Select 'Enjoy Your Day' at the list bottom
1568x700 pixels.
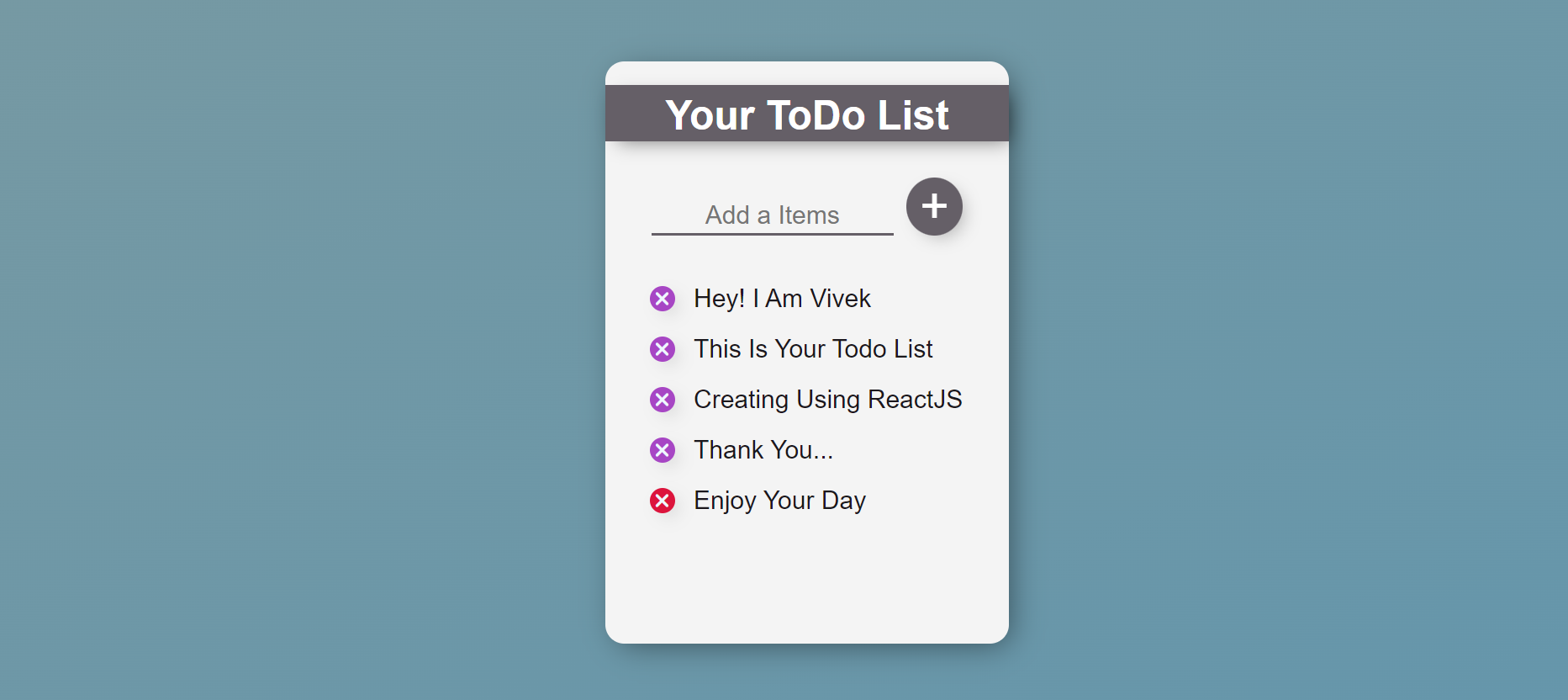[779, 501]
